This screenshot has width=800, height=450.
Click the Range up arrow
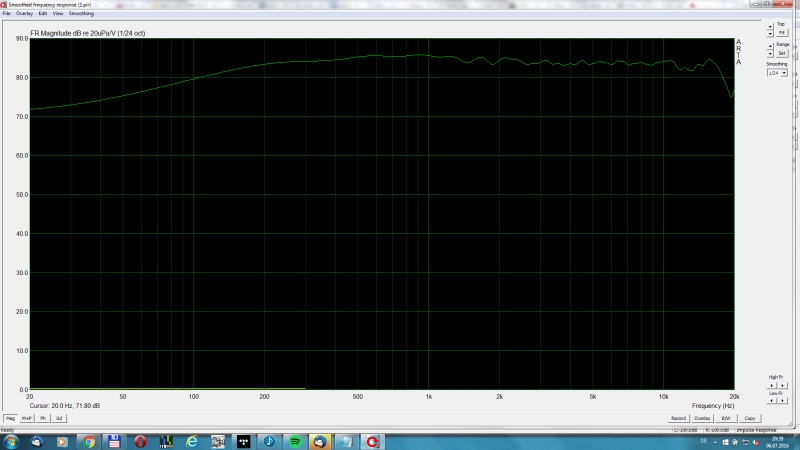tap(770, 46)
